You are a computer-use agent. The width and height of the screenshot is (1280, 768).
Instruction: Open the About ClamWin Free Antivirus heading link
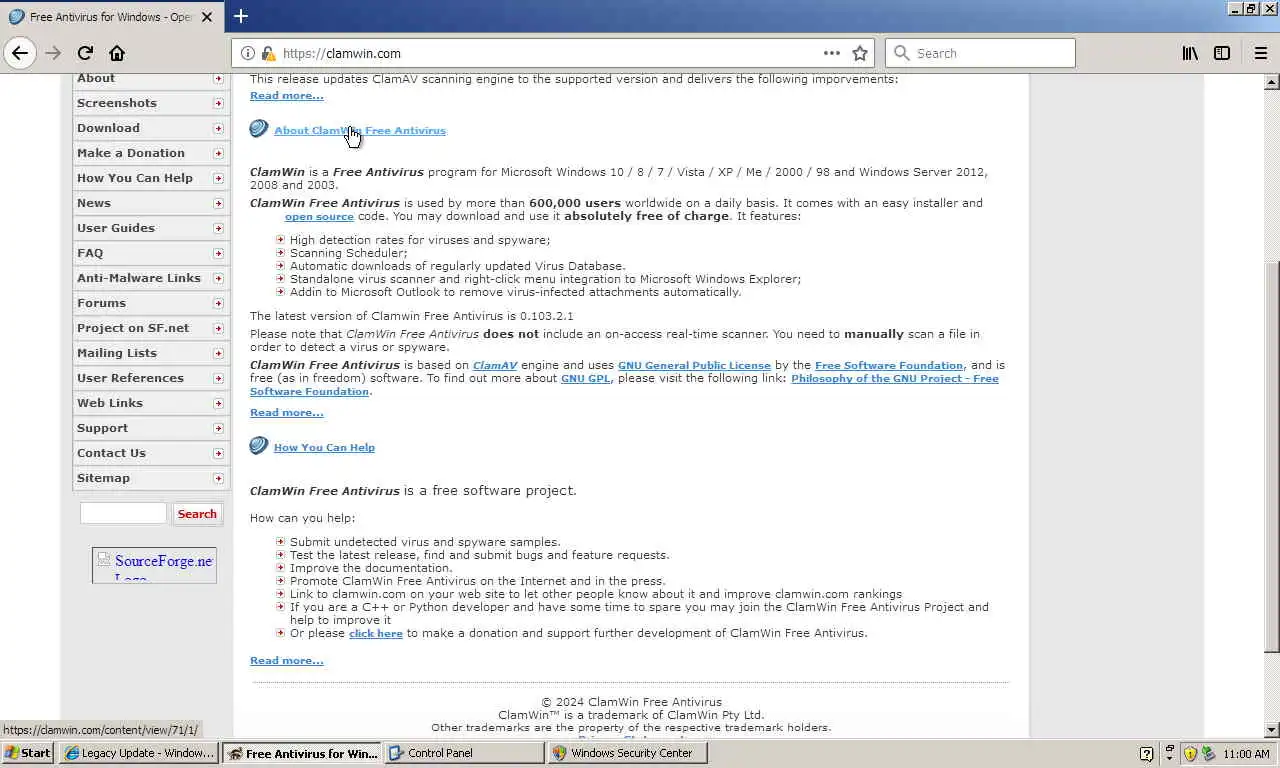click(x=360, y=130)
